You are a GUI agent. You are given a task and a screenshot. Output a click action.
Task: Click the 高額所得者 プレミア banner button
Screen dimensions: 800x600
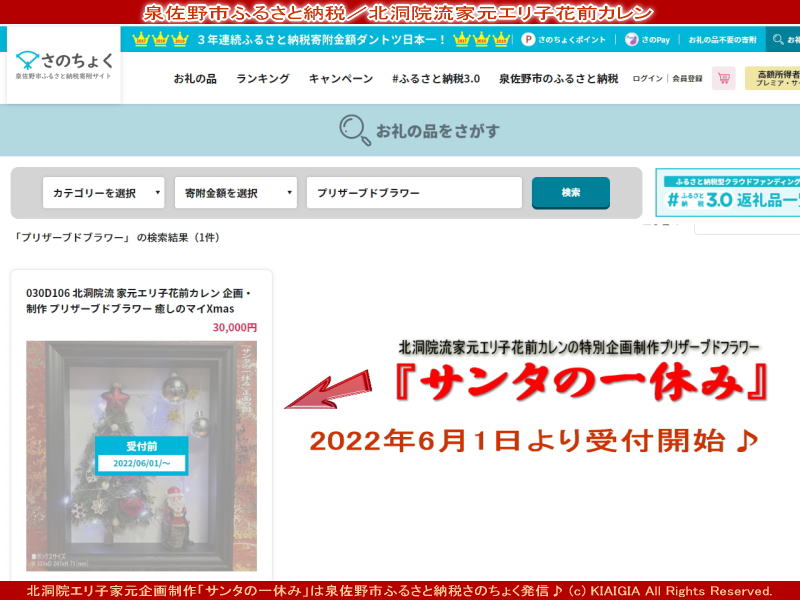(x=772, y=79)
